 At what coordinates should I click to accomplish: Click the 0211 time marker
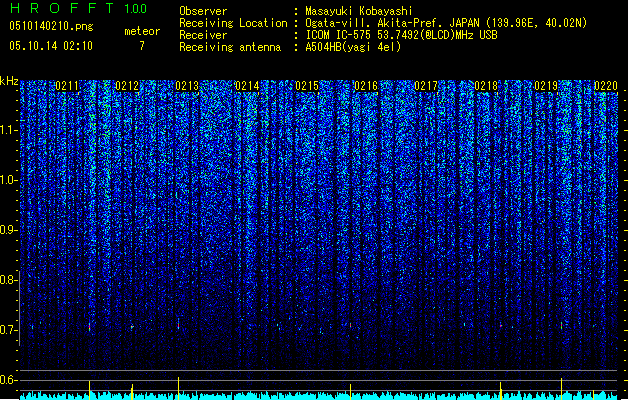67,86
